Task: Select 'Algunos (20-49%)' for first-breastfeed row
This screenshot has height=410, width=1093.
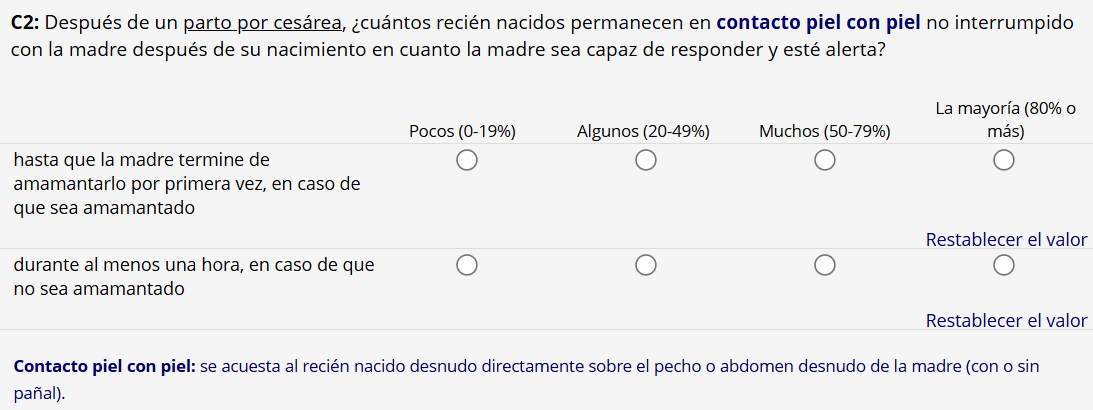Action: [645, 160]
